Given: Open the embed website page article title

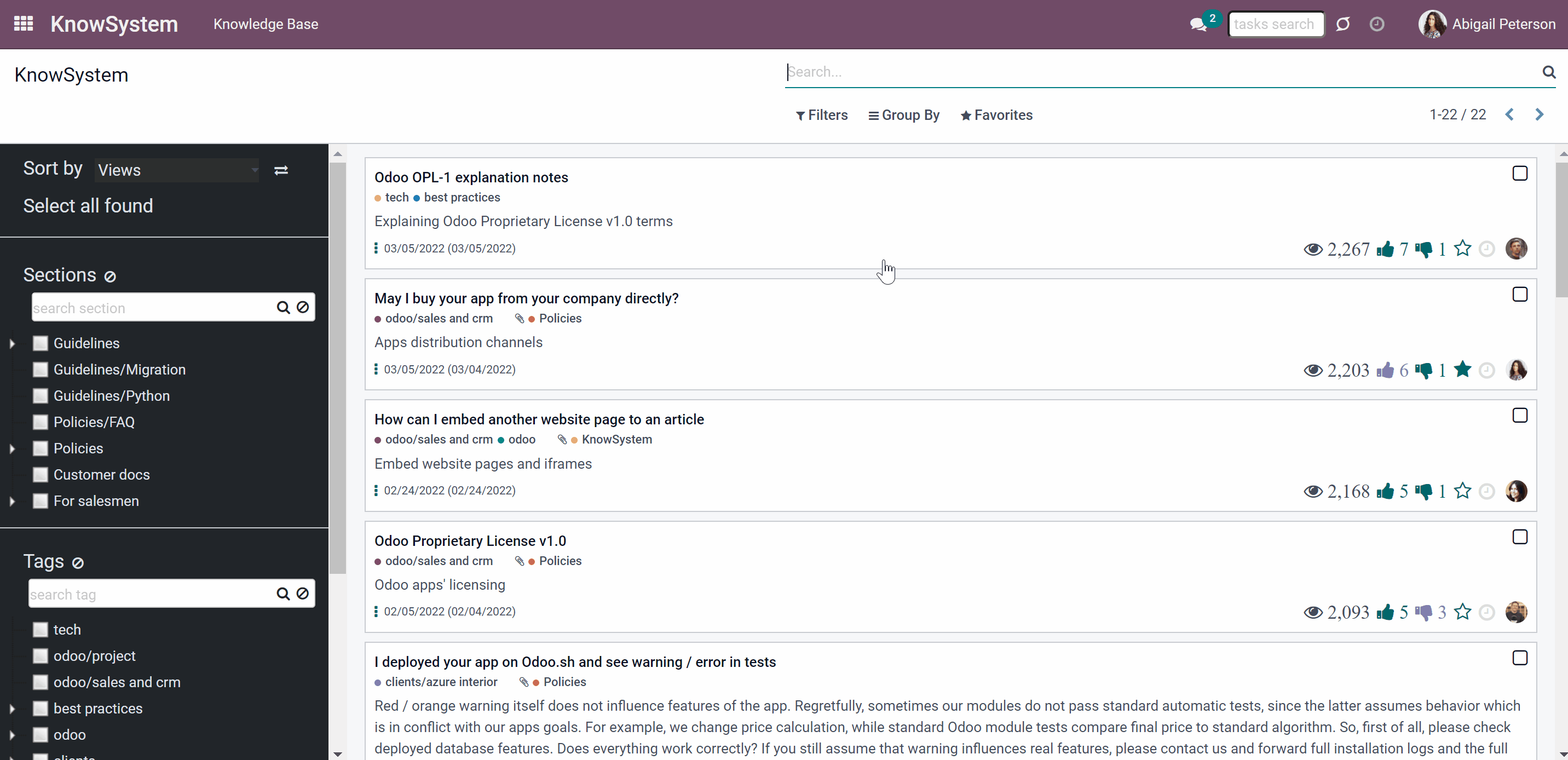Looking at the screenshot, I should point(539,419).
